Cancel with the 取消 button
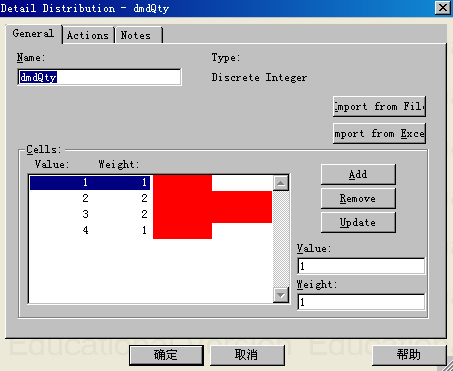 247,355
